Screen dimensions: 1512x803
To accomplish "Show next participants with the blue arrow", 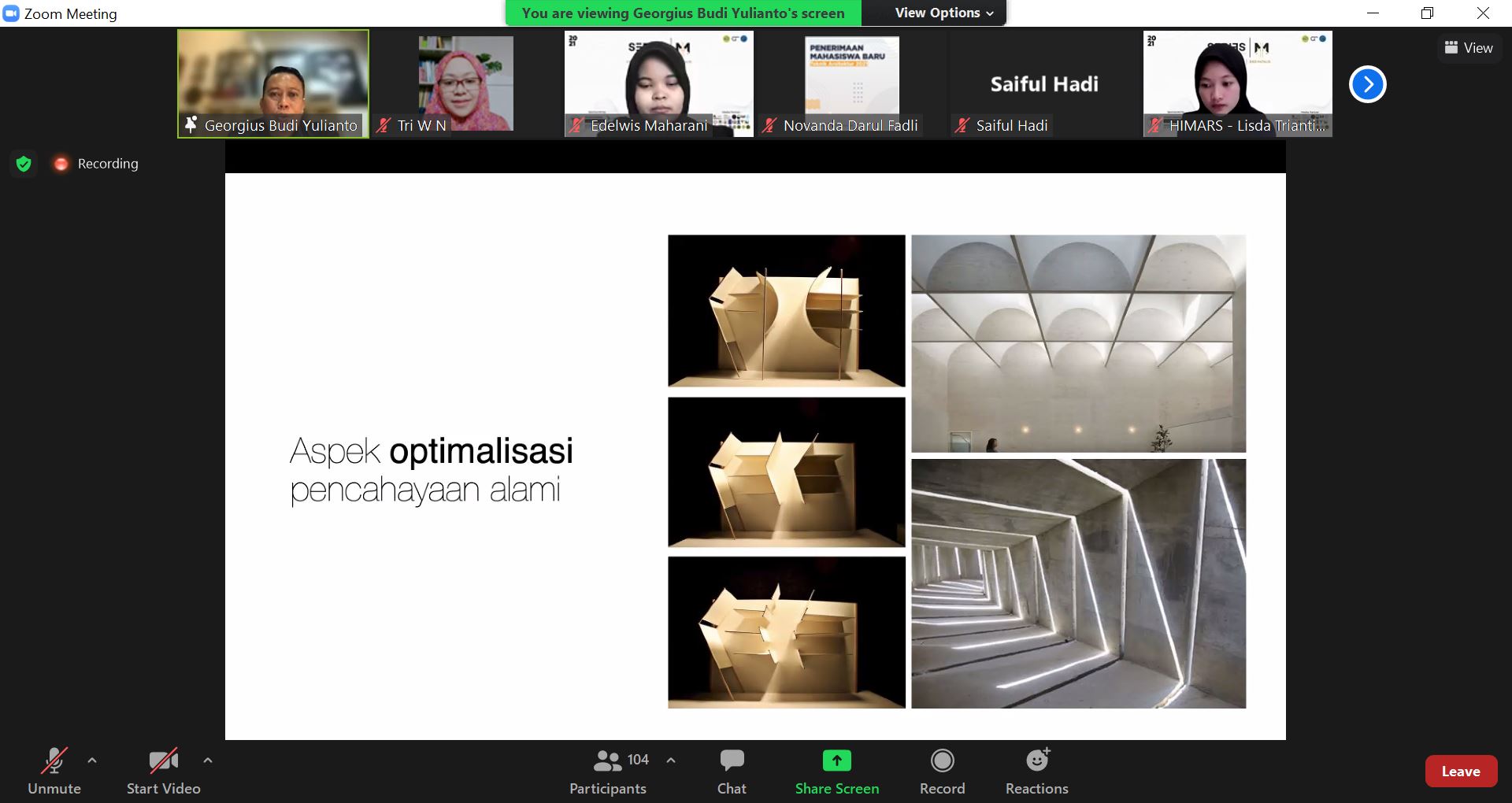I will (x=1367, y=84).
